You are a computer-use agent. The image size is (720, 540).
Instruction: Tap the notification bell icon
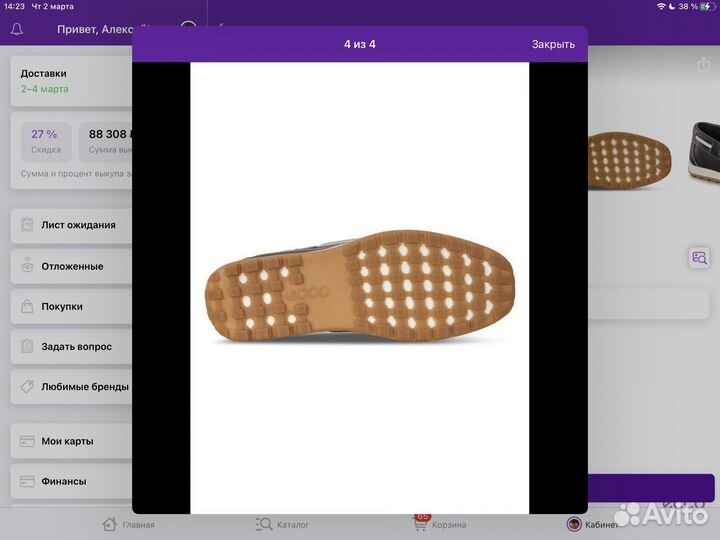pyautogui.click(x=17, y=29)
